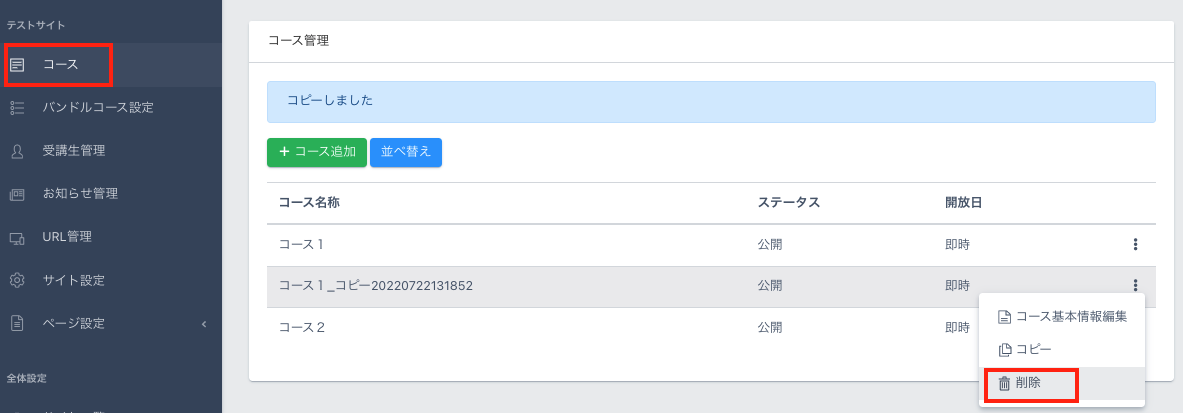Expand the ページ設定 submenu chevron
This screenshot has height=413, width=1183.
click(x=204, y=323)
